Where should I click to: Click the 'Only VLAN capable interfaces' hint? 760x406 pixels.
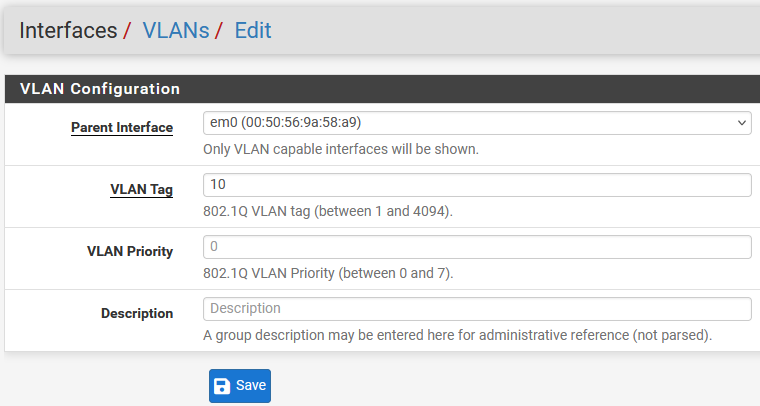(341, 150)
